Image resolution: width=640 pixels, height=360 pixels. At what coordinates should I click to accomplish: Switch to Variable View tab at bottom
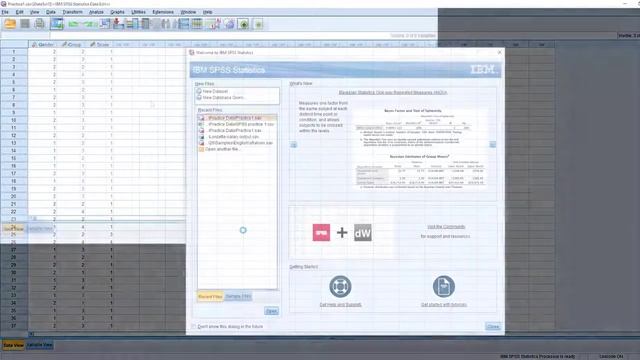[x=40, y=345]
